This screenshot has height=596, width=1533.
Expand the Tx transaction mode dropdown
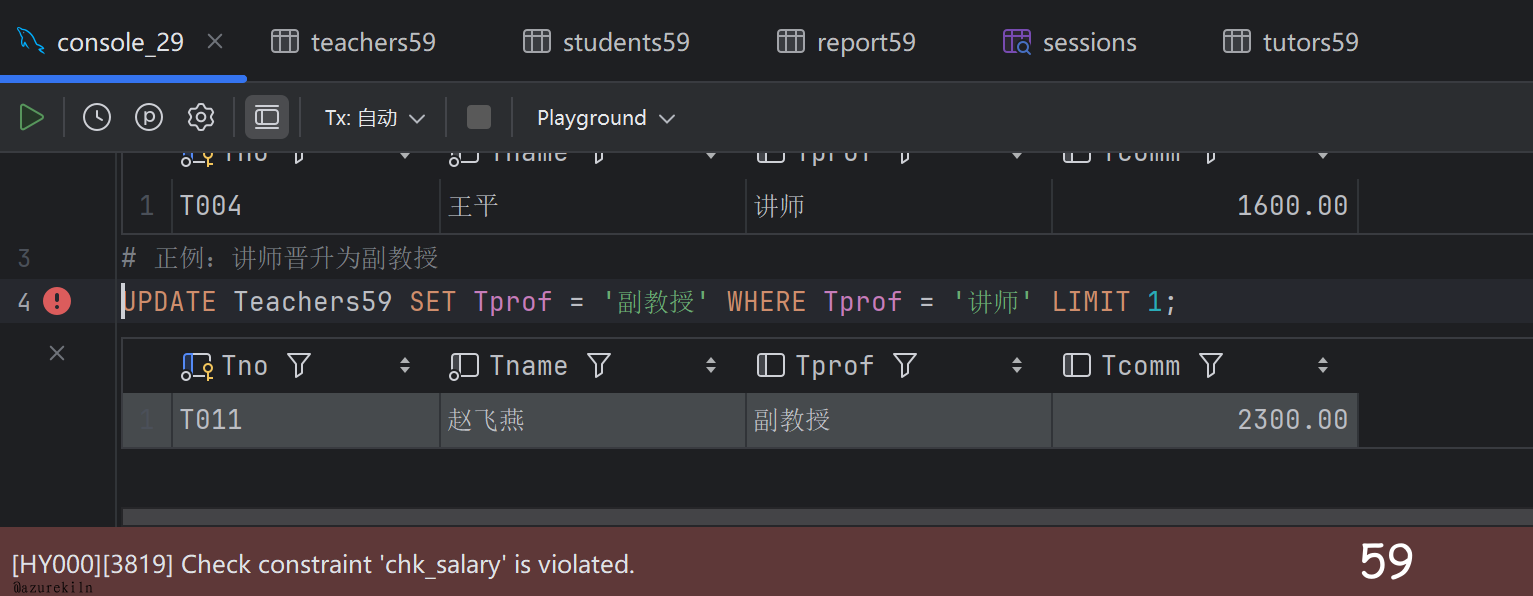click(375, 118)
